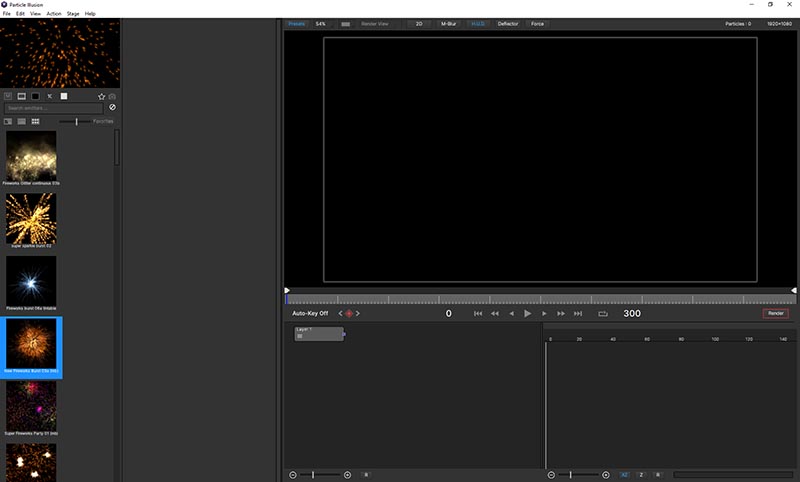Click the 1920×1080 stage size readout
The width and height of the screenshot is (800, 482).
pyautogui.click(x=779, y=24)
